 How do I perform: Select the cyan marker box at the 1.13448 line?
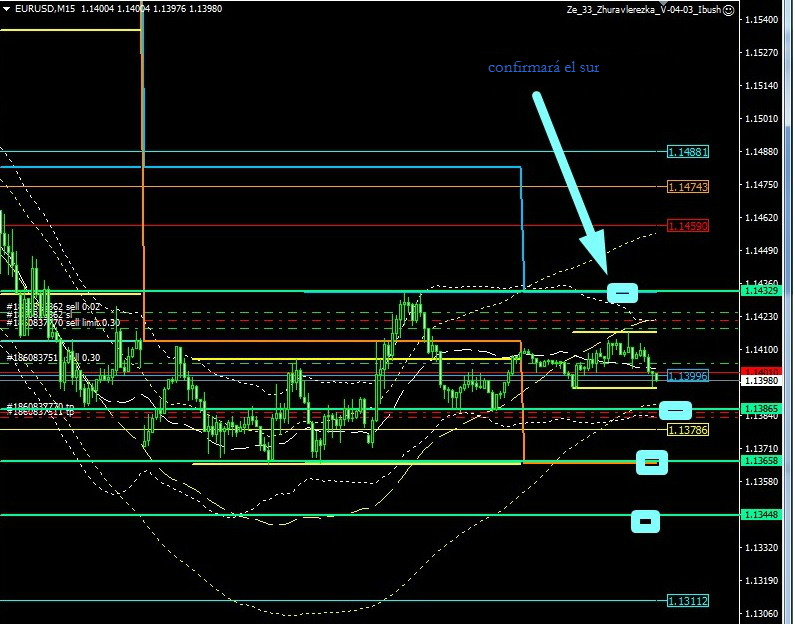[646, 520]
